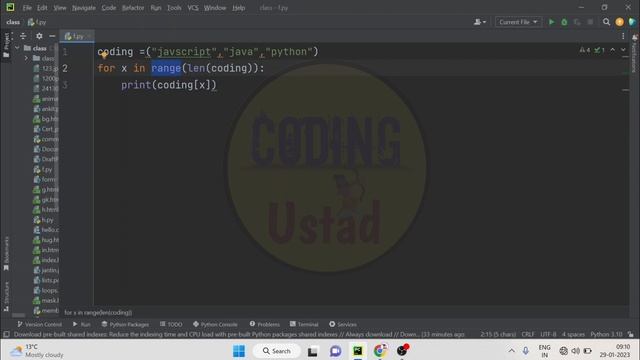Open the weather widget showing 13°C
640x360 pixels.
37,351
